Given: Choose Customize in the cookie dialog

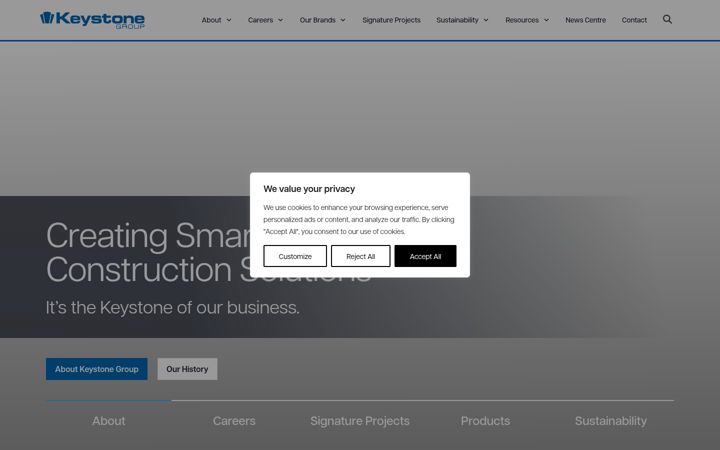Looking at the screenshot, I should click(295, 256).
